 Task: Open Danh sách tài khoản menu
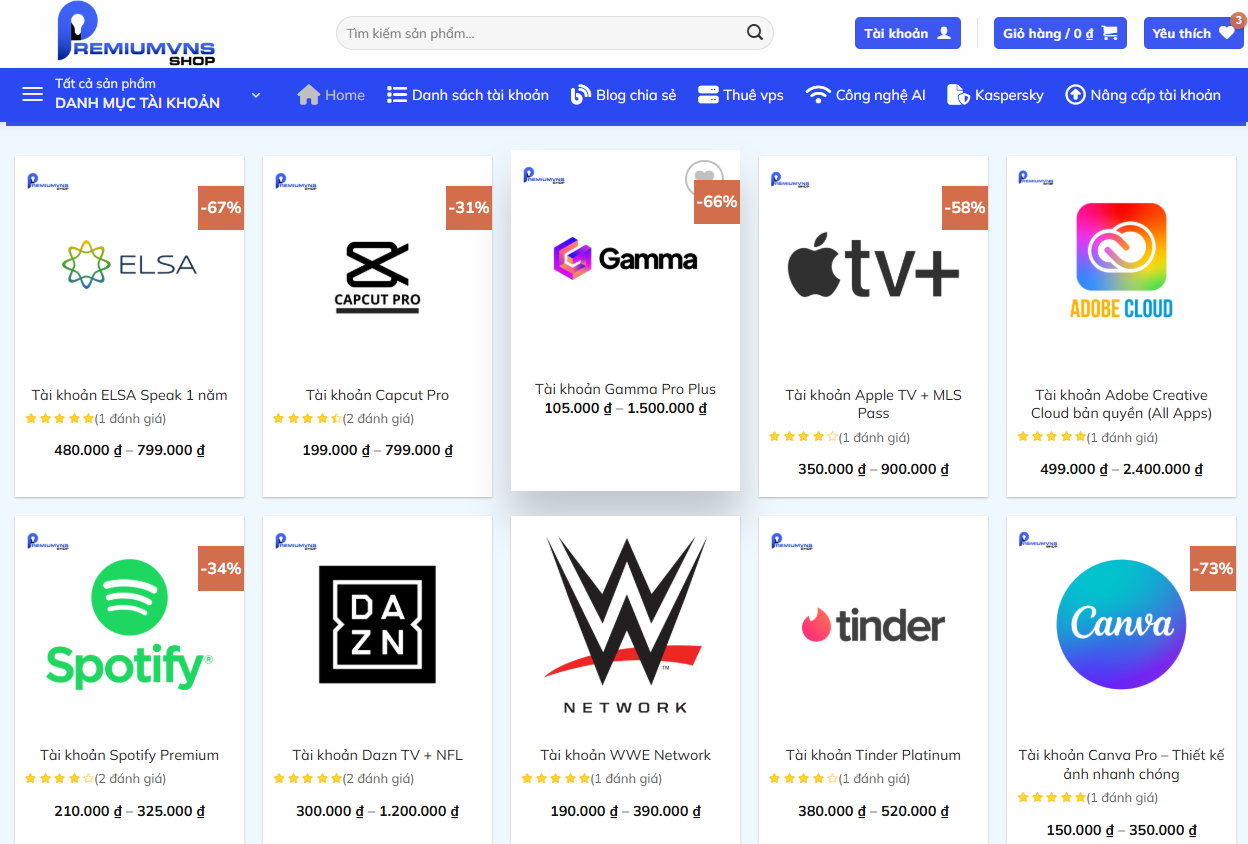pos(468,95)
